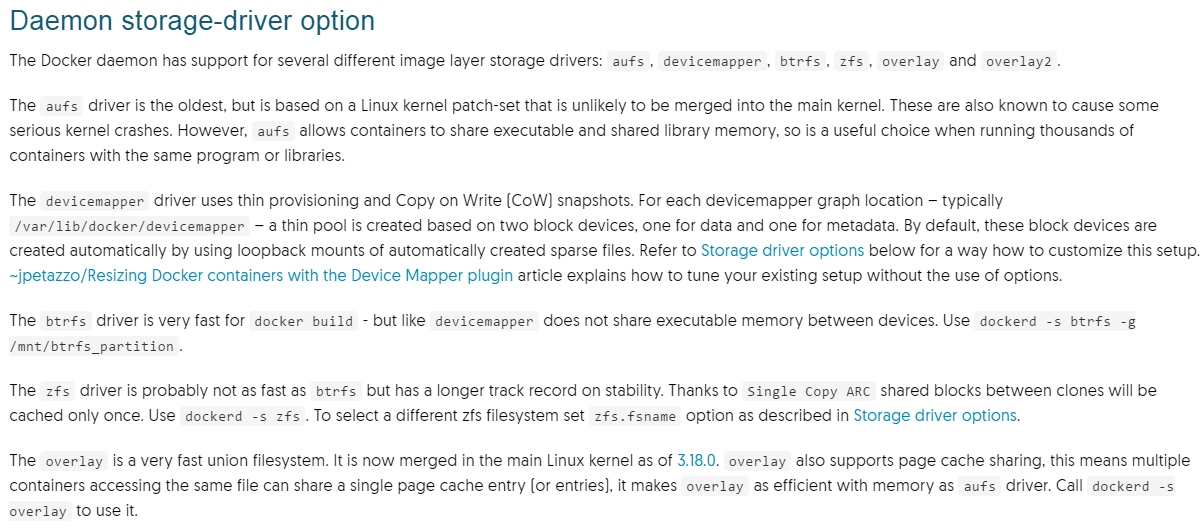Open the jpetazzo Resizing Docker containers article

[261, 275]
